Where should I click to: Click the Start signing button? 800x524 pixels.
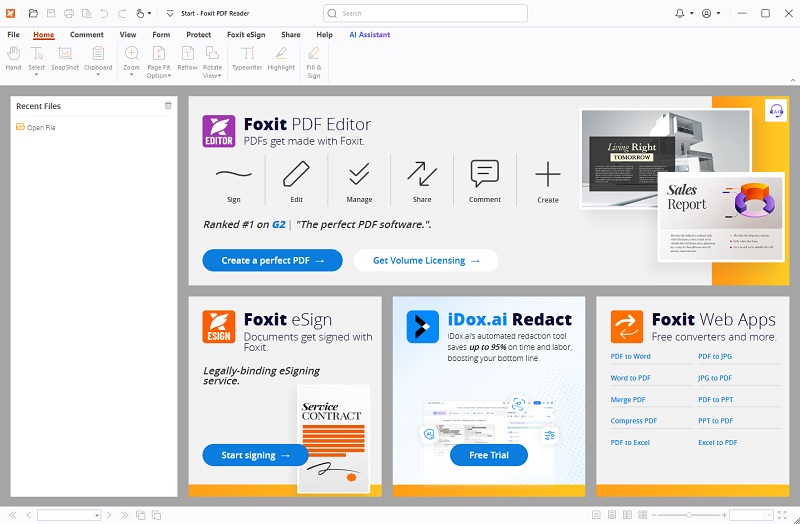pos(256,455)
